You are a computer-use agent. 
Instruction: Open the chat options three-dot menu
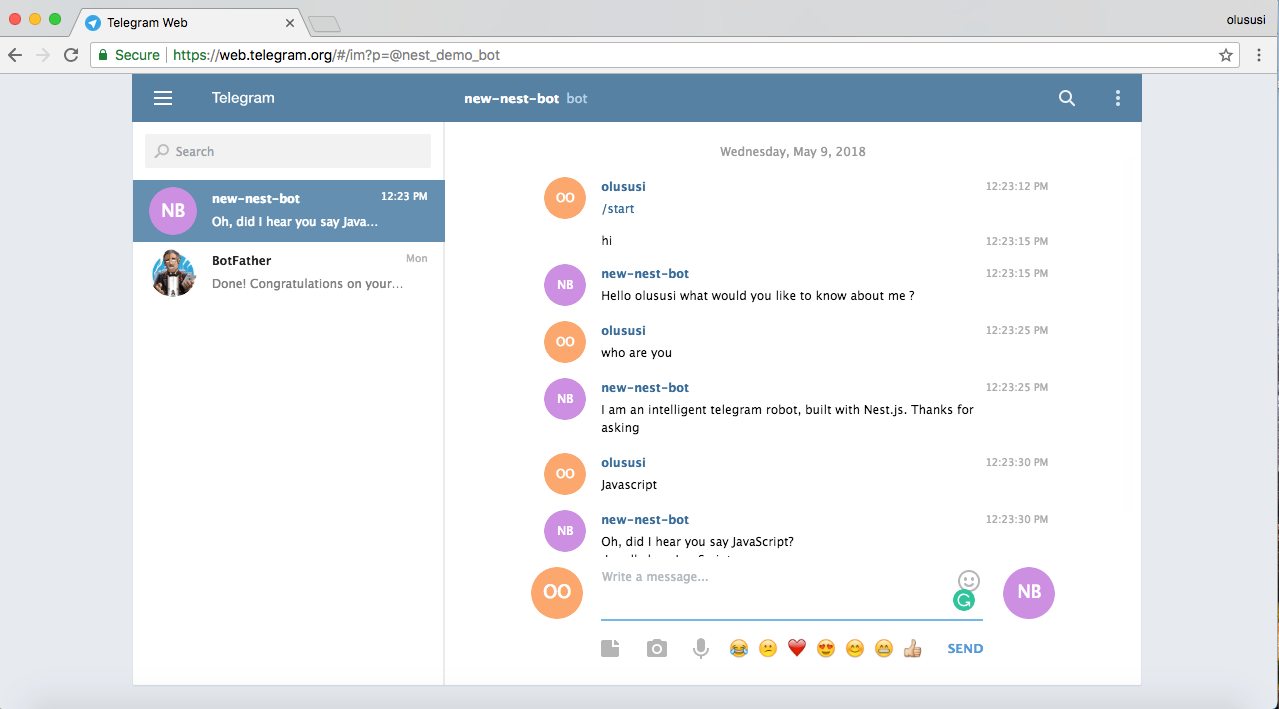1118,98
